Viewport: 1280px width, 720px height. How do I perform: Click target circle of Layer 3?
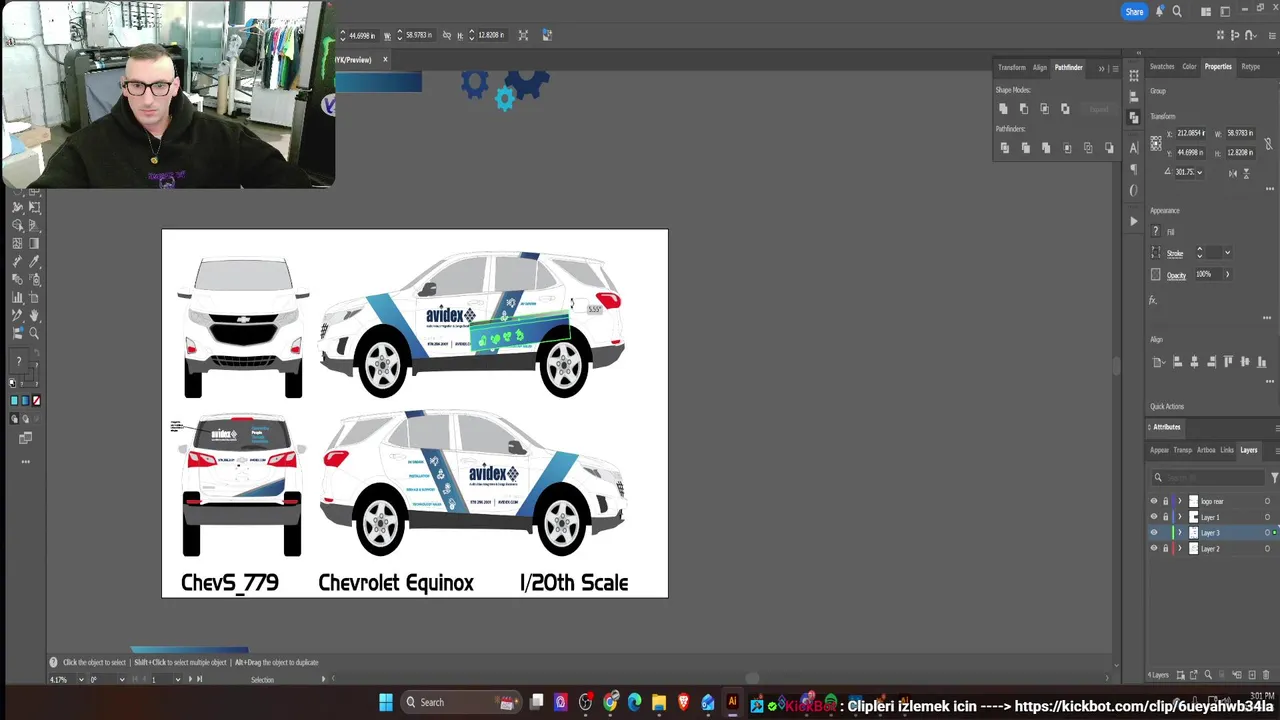[1267, 533]
